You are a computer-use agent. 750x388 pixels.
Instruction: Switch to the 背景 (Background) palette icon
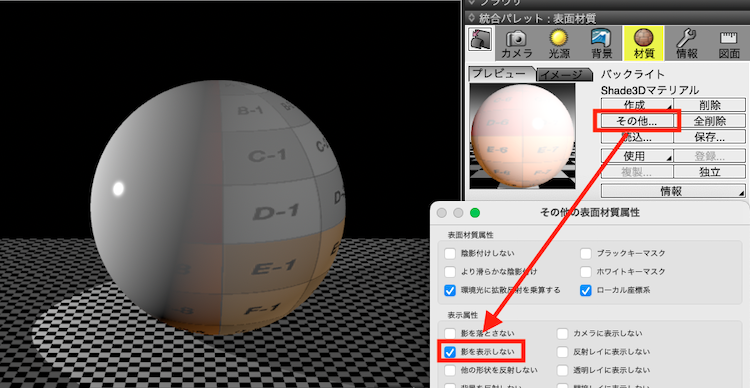coord(601,44)
